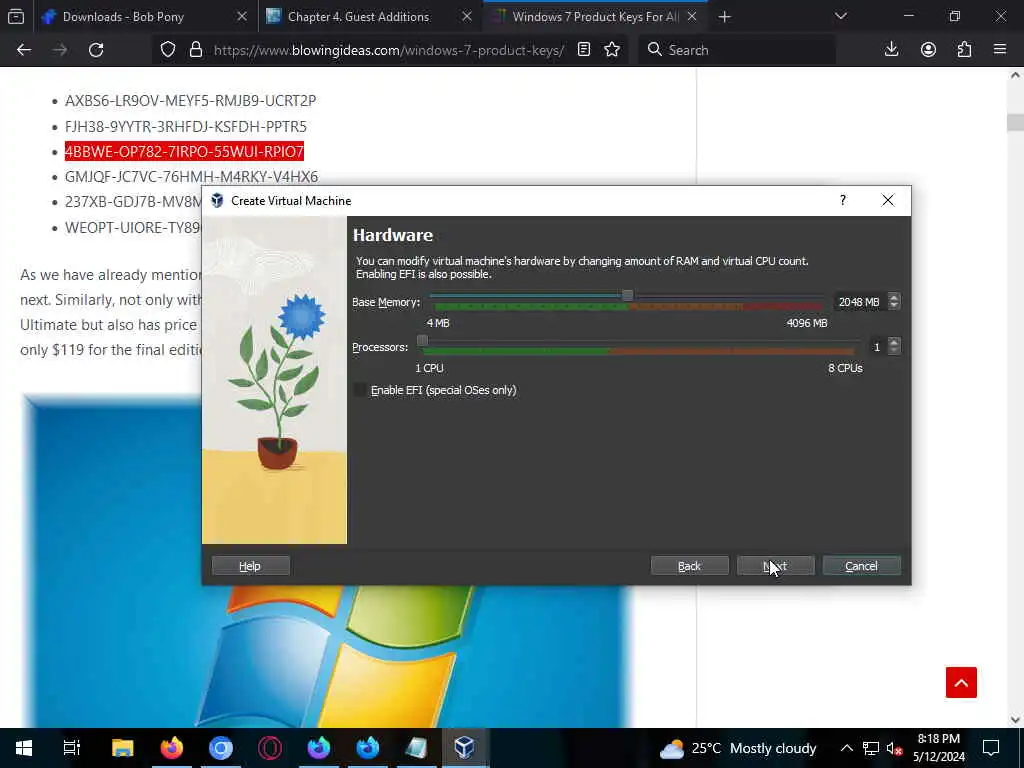Click the red scroll-to-top button
The width and height of the screenshot is (1024, 768).
point(961,682)
